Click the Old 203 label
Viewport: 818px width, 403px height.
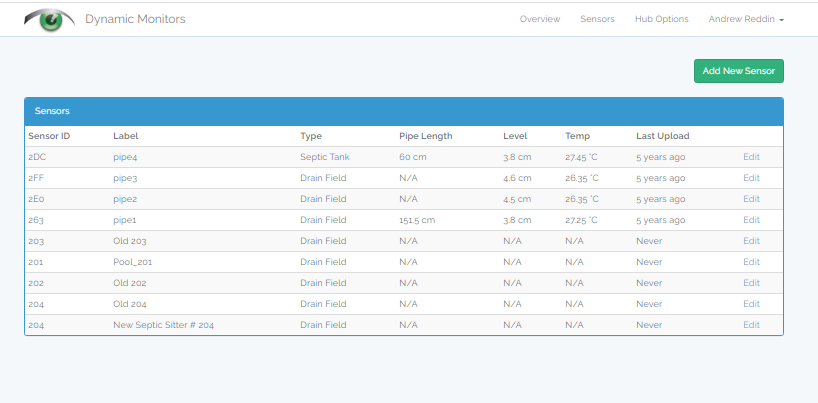130,241
